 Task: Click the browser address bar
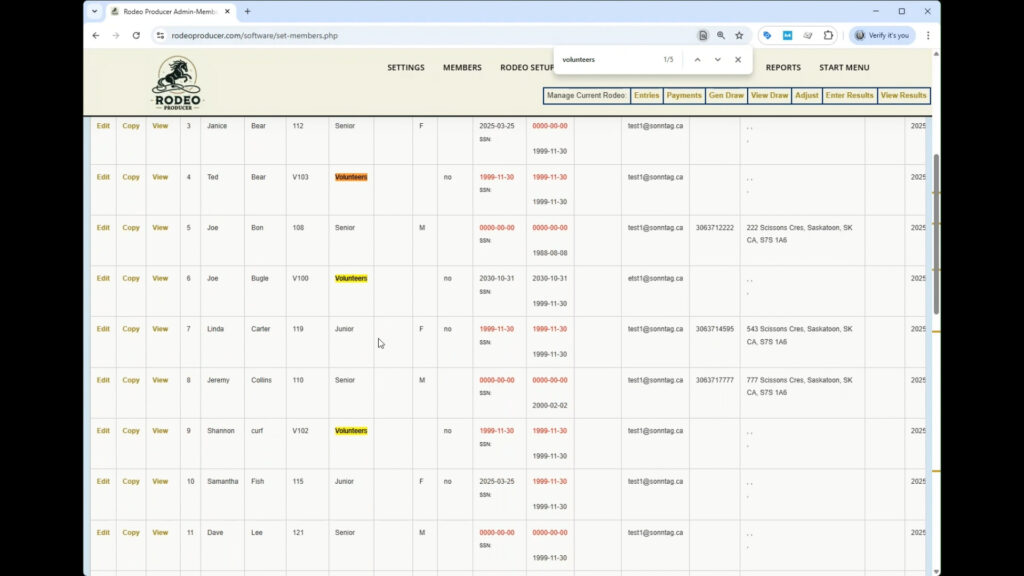[x=400, y=35]
